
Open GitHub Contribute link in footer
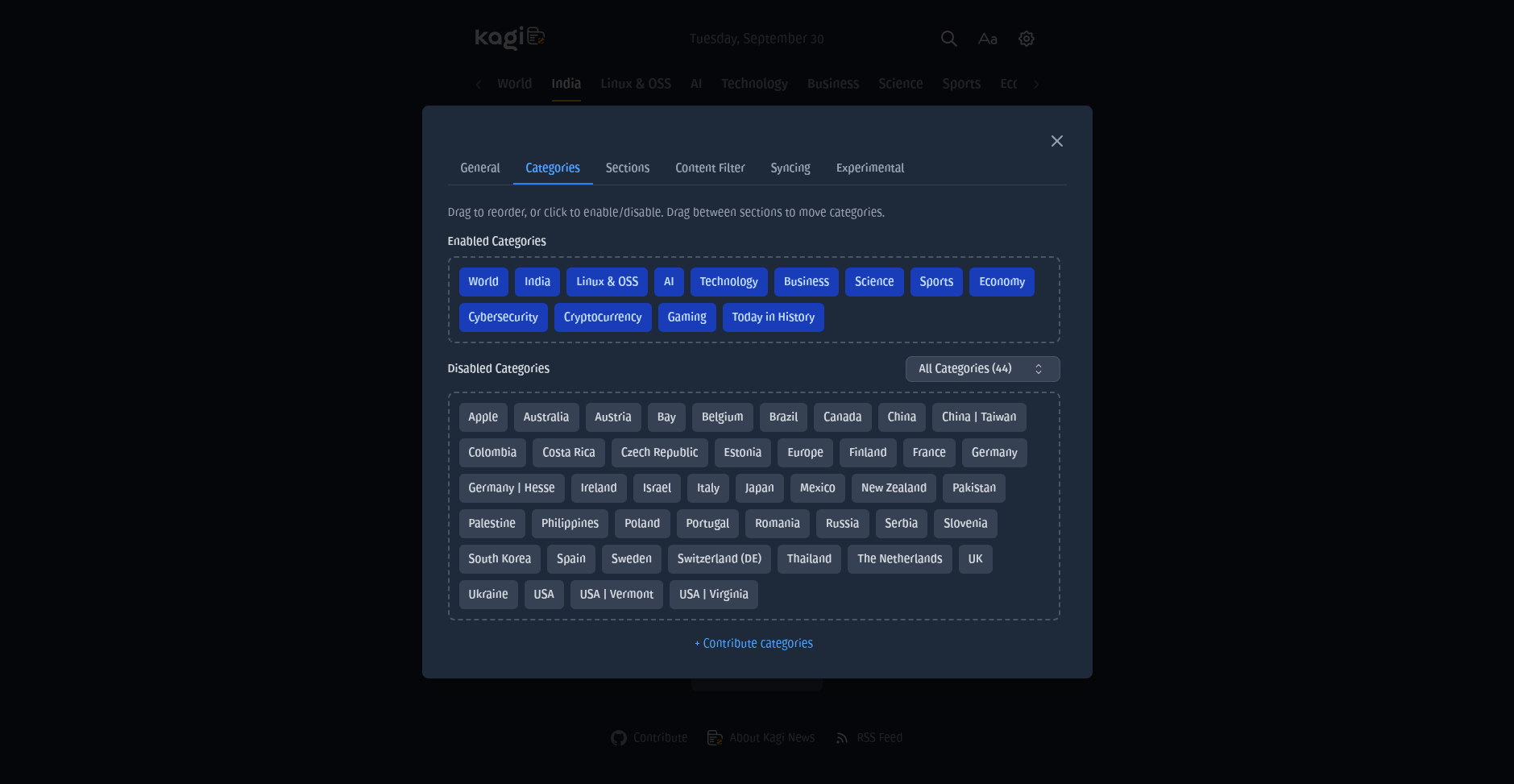click(x=649, y=737)
